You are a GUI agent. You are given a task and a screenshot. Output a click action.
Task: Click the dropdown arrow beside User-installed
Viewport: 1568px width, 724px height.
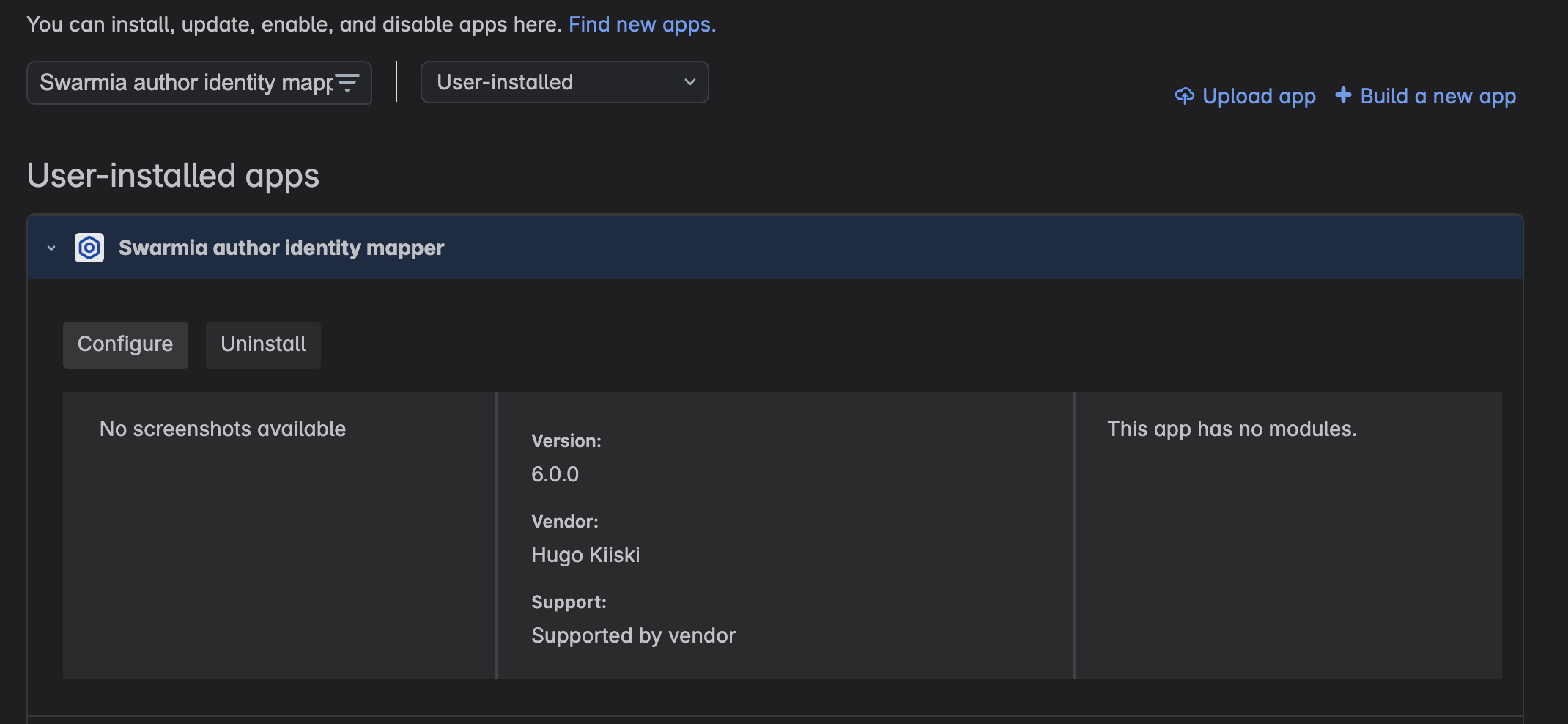[x=689, y=82]
